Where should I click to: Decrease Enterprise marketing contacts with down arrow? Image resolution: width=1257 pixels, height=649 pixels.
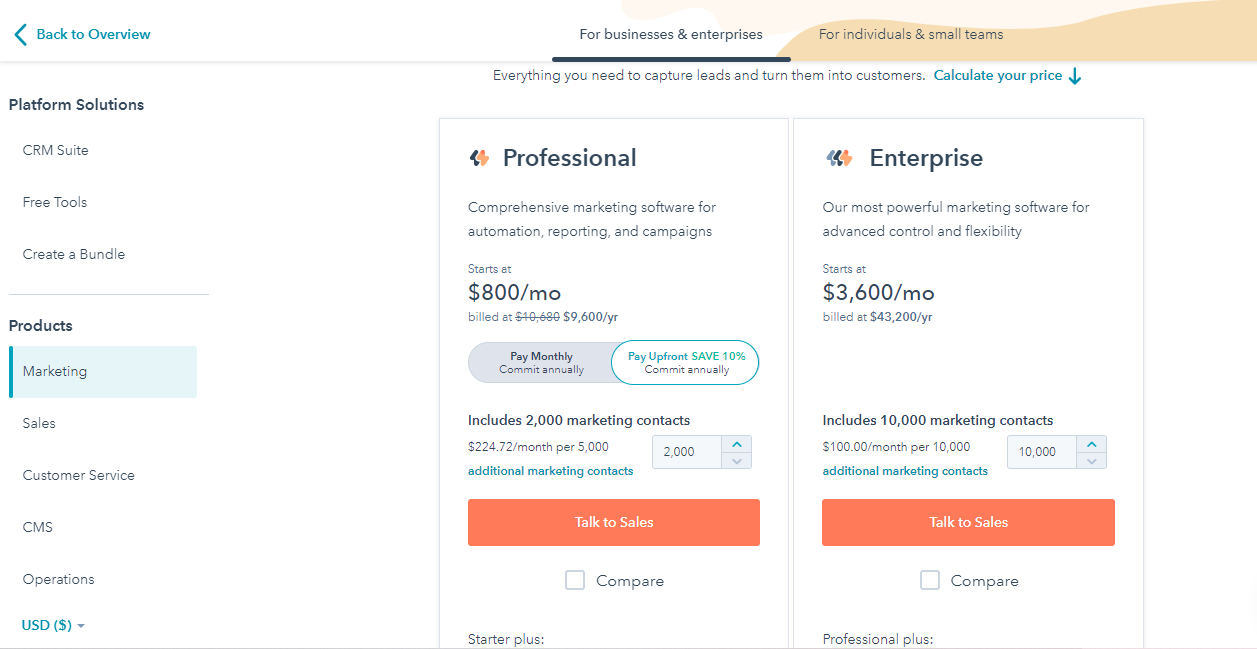1092,461
